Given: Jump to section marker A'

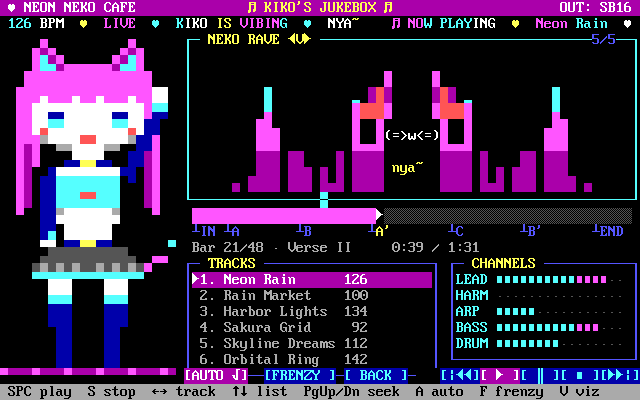Looking at the screenshot, I should coord(378,231).
